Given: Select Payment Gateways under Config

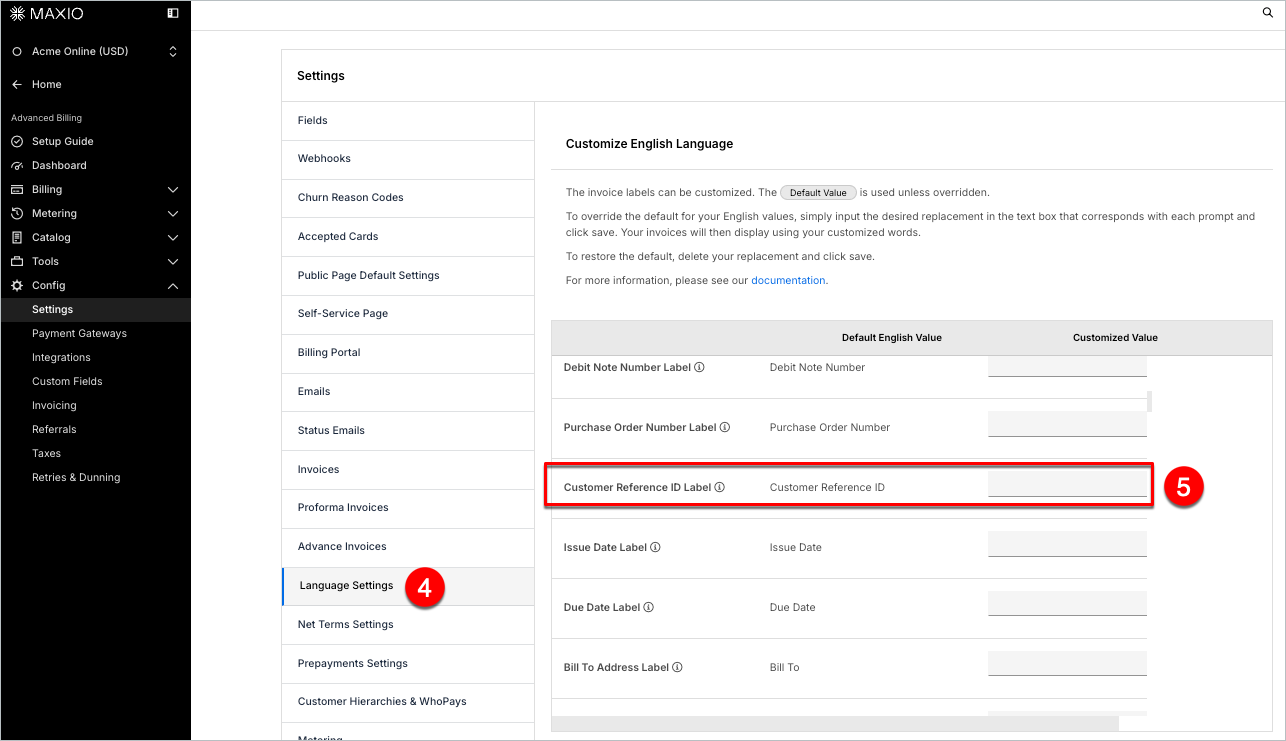Looking at the screenshot, I should (x=78, y=333).
